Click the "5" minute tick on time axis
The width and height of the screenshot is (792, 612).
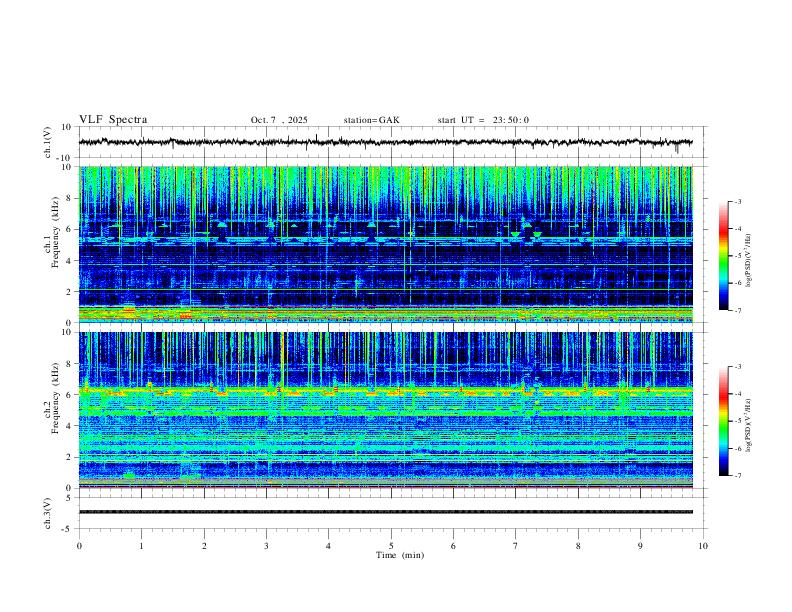click(x=391, y=546)
